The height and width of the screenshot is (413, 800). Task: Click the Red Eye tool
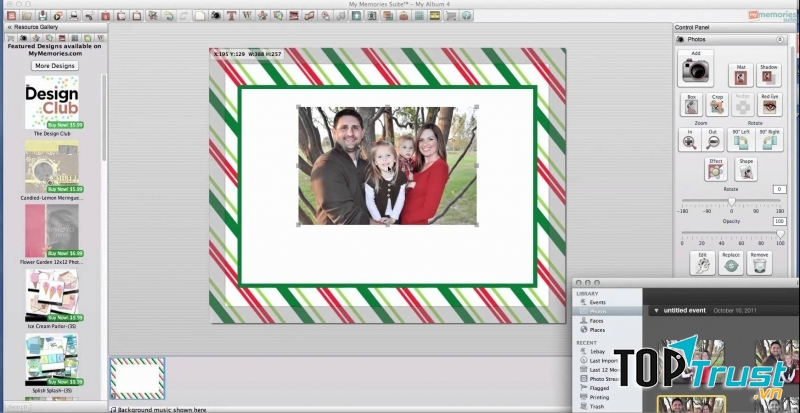[769, 105]
